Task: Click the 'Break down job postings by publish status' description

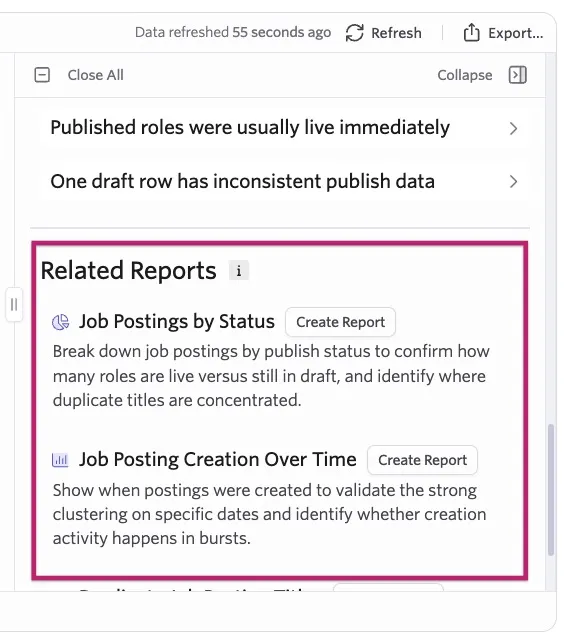Action: pos(271,376)
